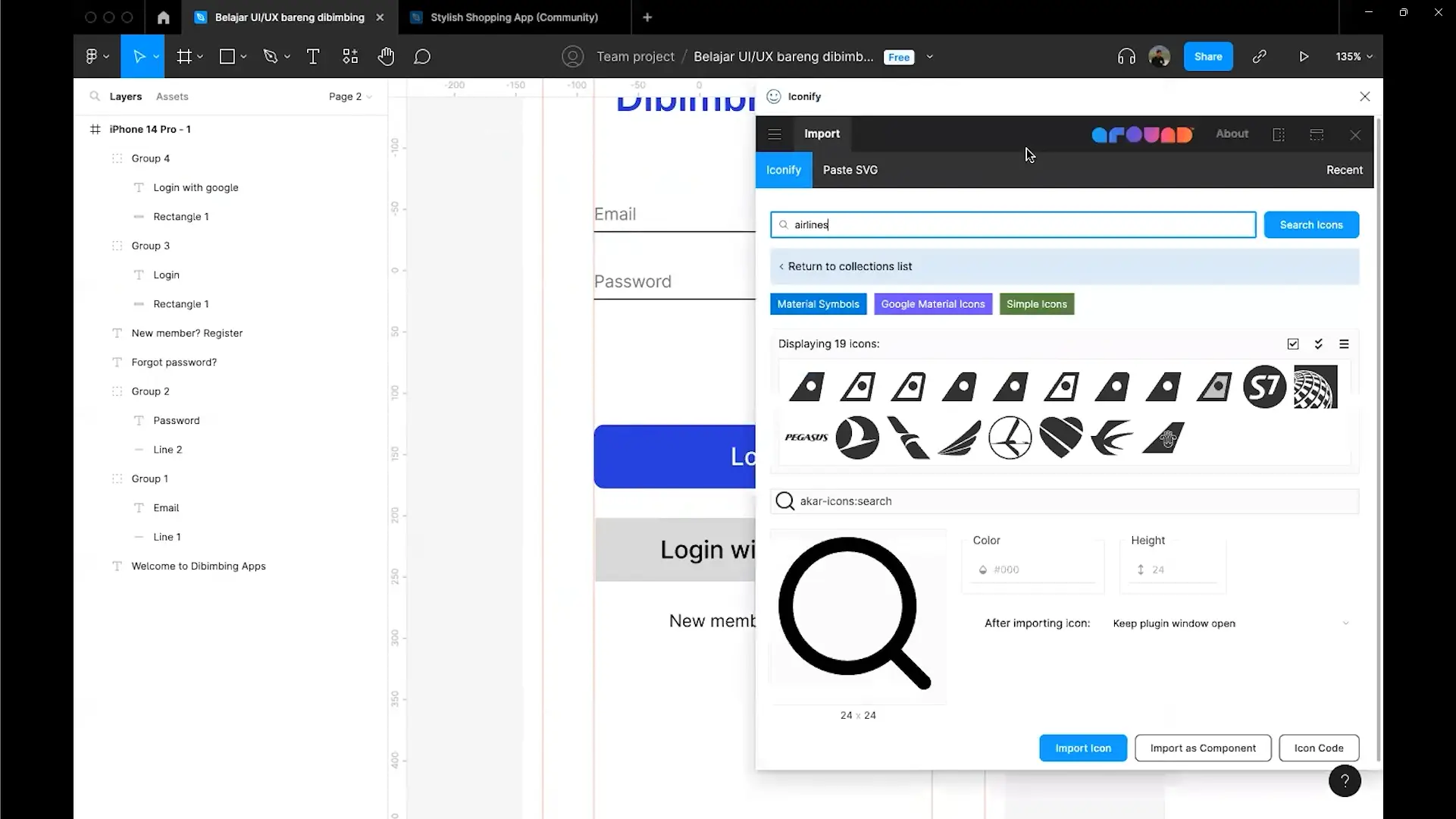The image size is (1456, 819).
Task: Switch to the Paste SVG tab
Action: point(850,170)
